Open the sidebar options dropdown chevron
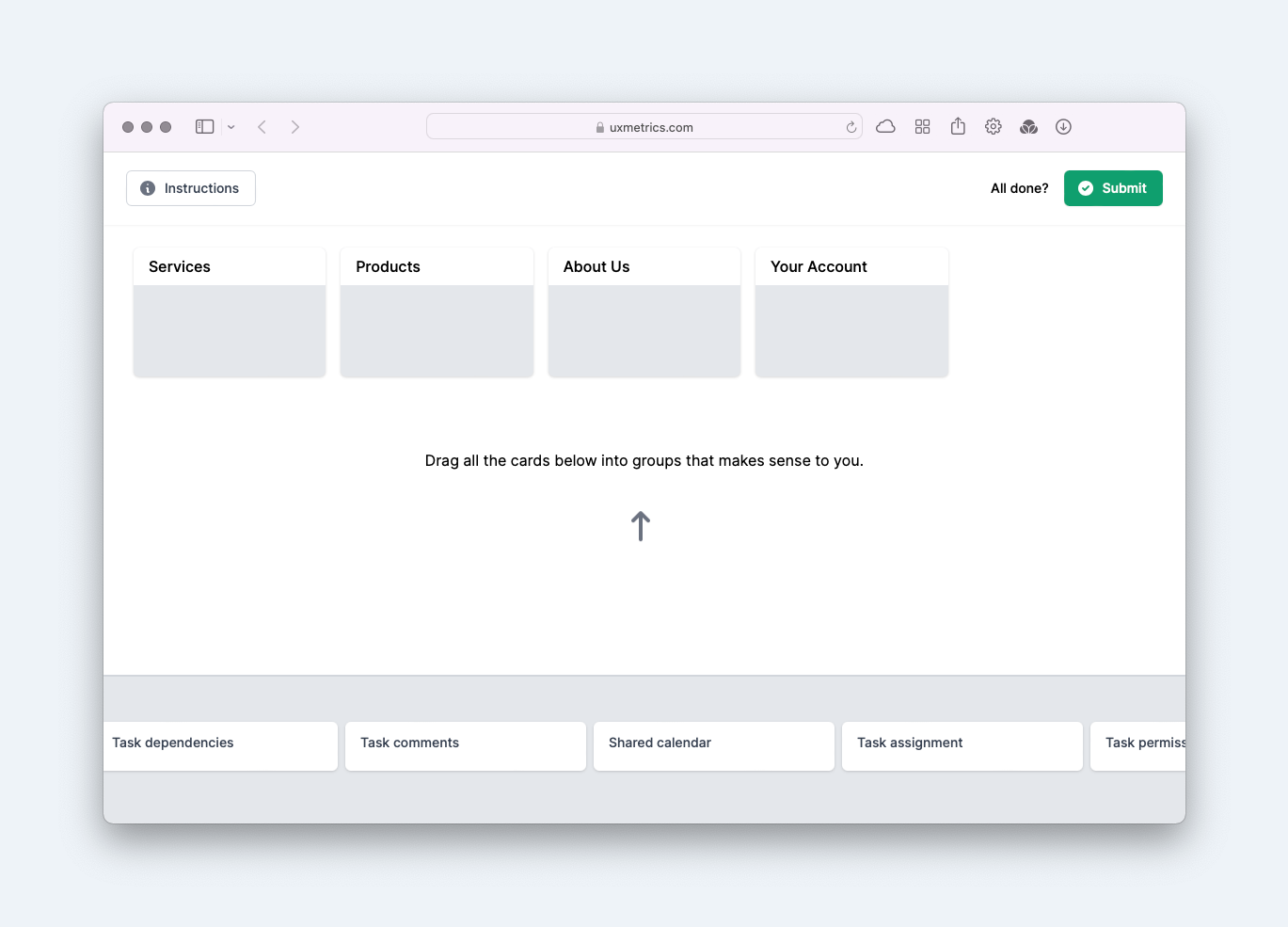 pyautogui.click(x=231, y=127)
